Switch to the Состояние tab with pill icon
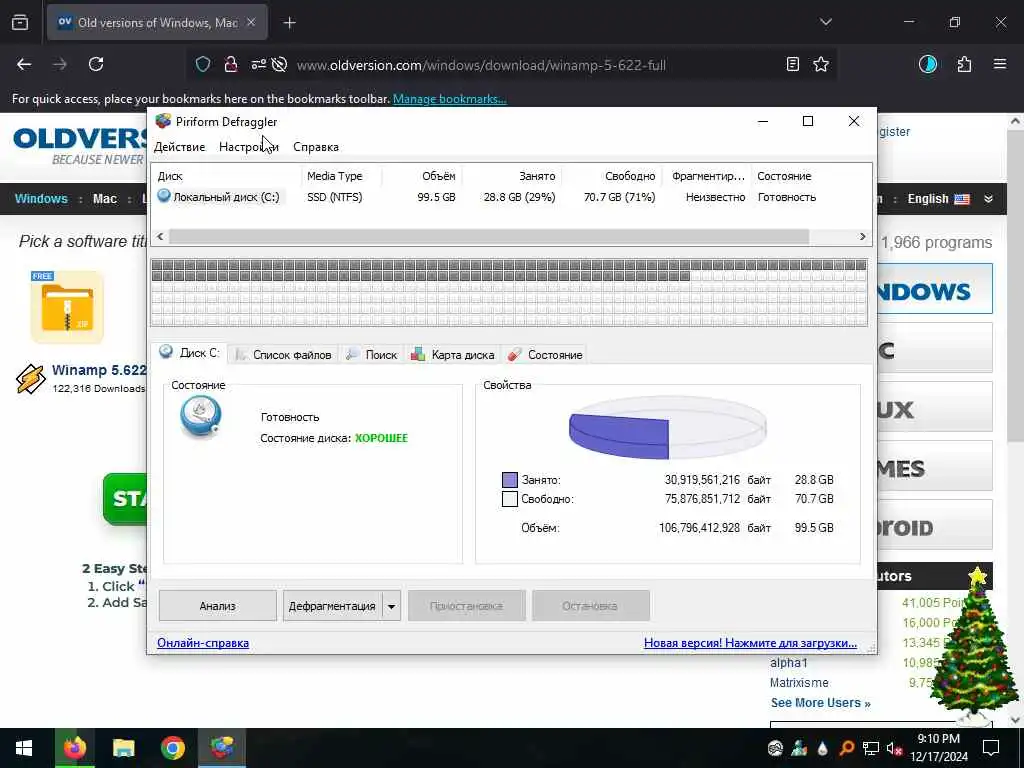This screenshot has height=768, width=1024. click(545, 355)
